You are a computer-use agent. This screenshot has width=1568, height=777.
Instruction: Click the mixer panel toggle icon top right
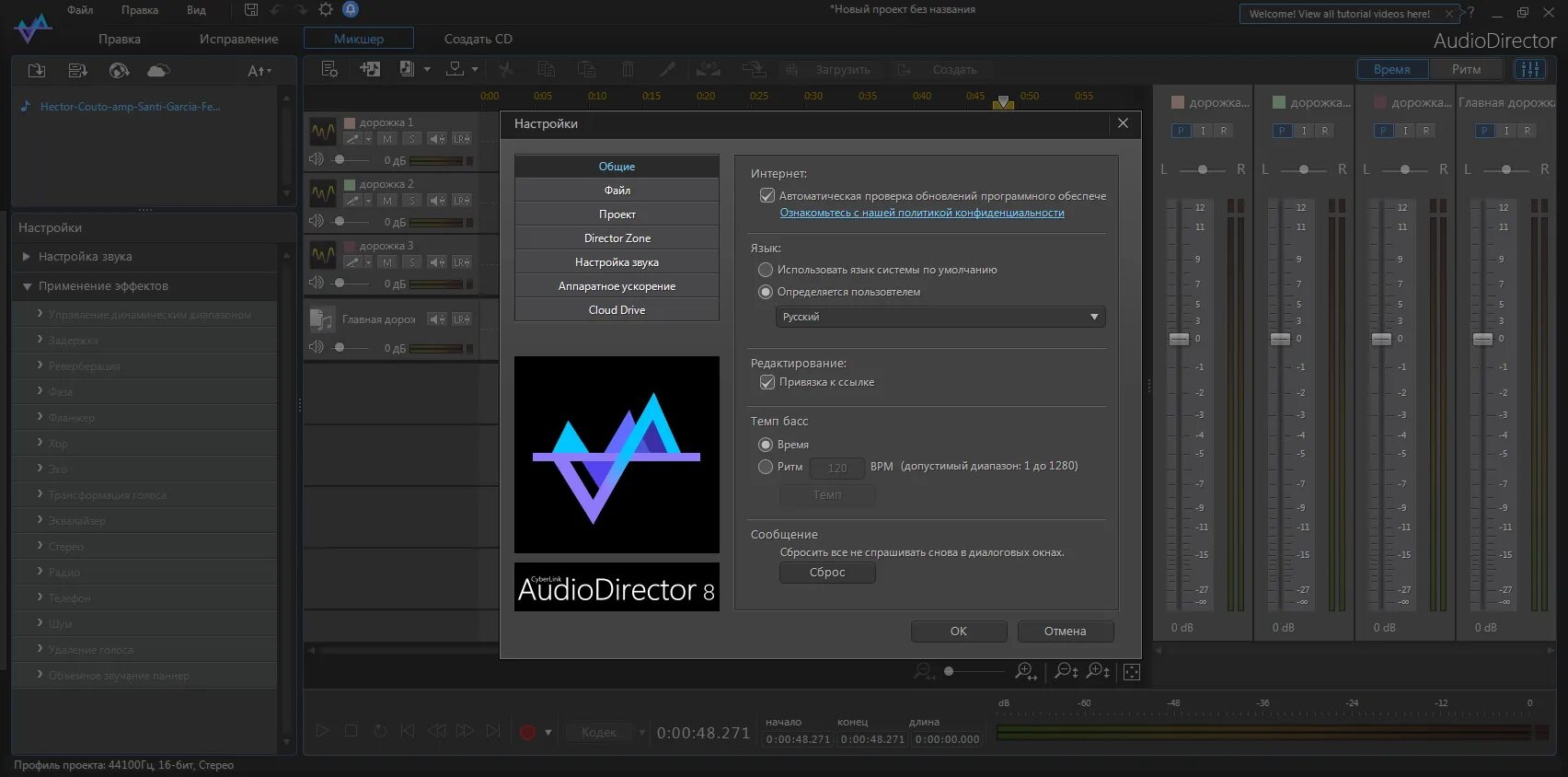(x=1530, y=69)
